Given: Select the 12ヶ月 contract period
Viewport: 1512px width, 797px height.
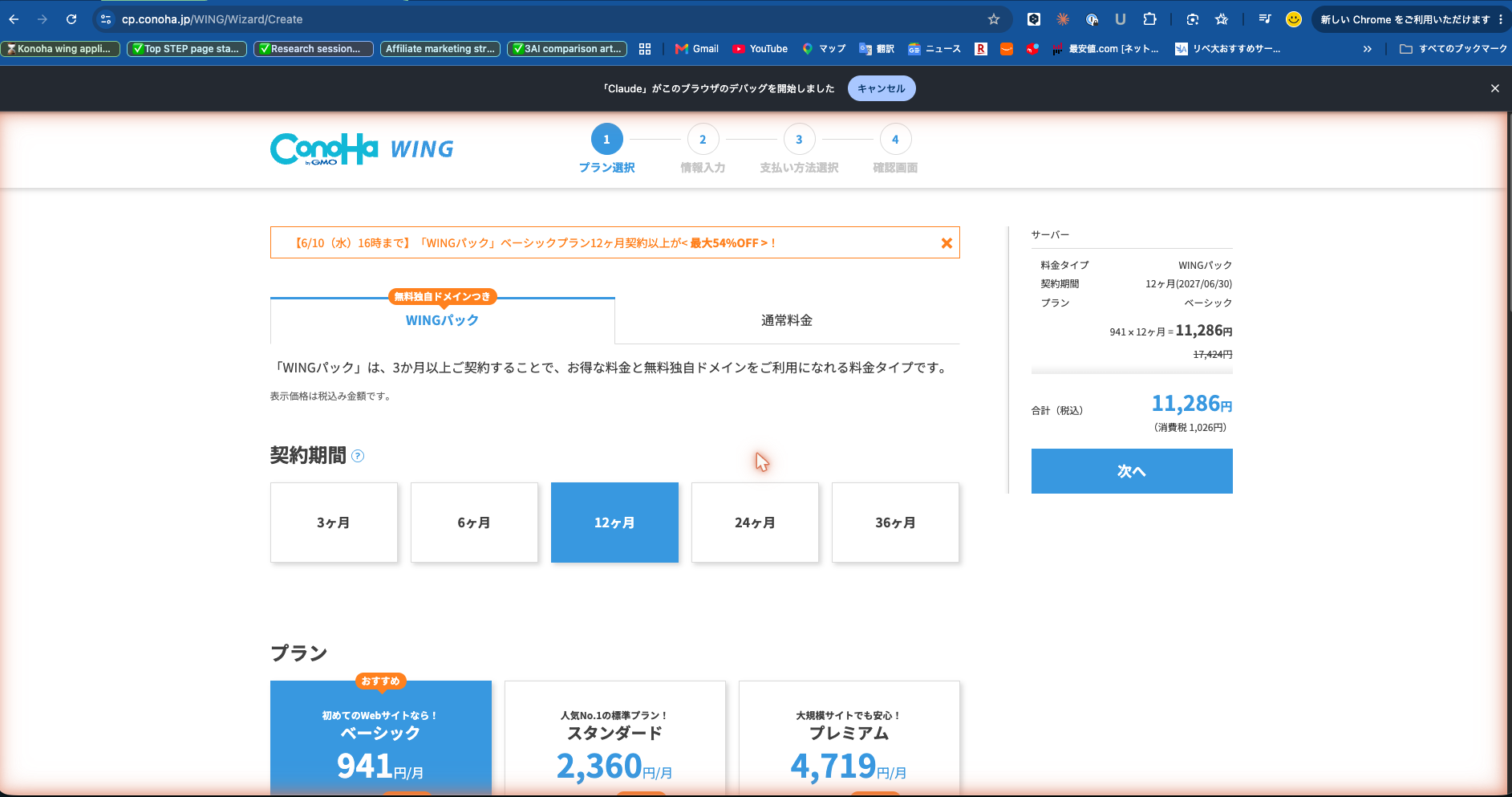Looking at the screenshot, I should (x=614, y=523).
